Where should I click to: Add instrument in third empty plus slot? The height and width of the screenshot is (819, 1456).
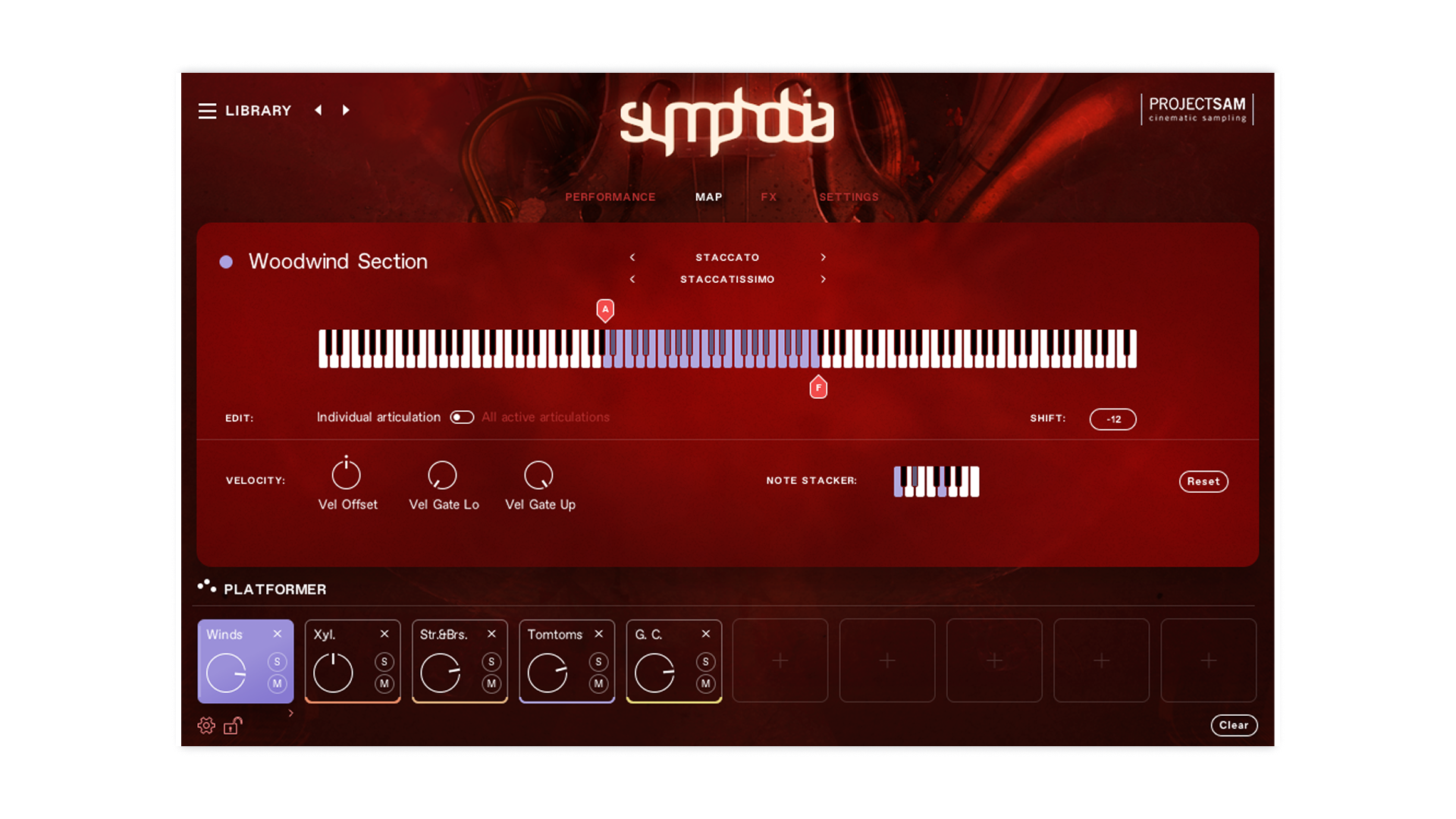994,661
